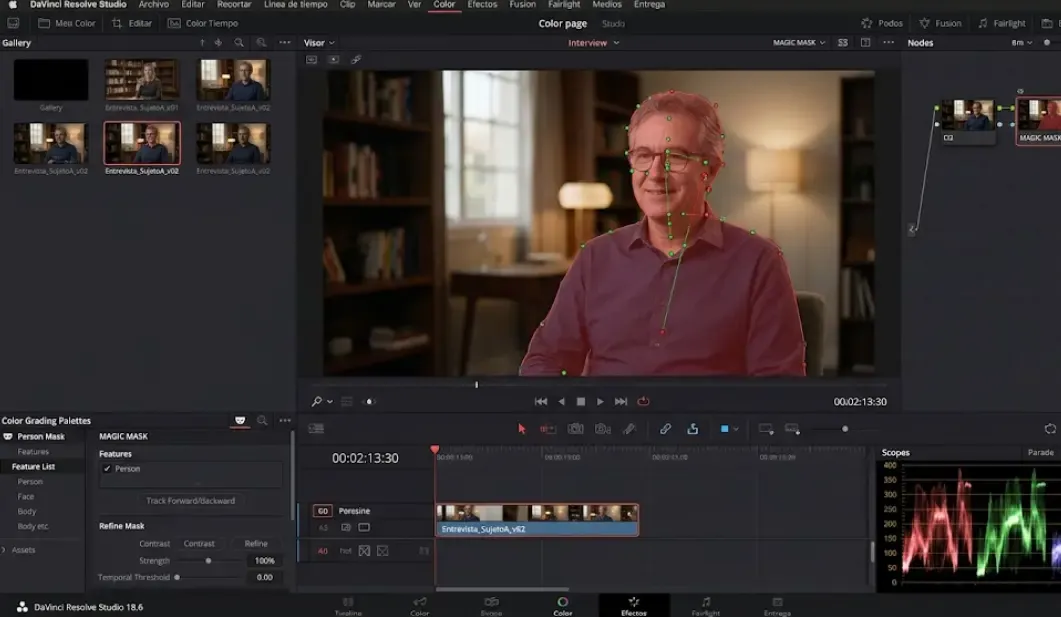Play the clip forward

click(x=600, y=401)
